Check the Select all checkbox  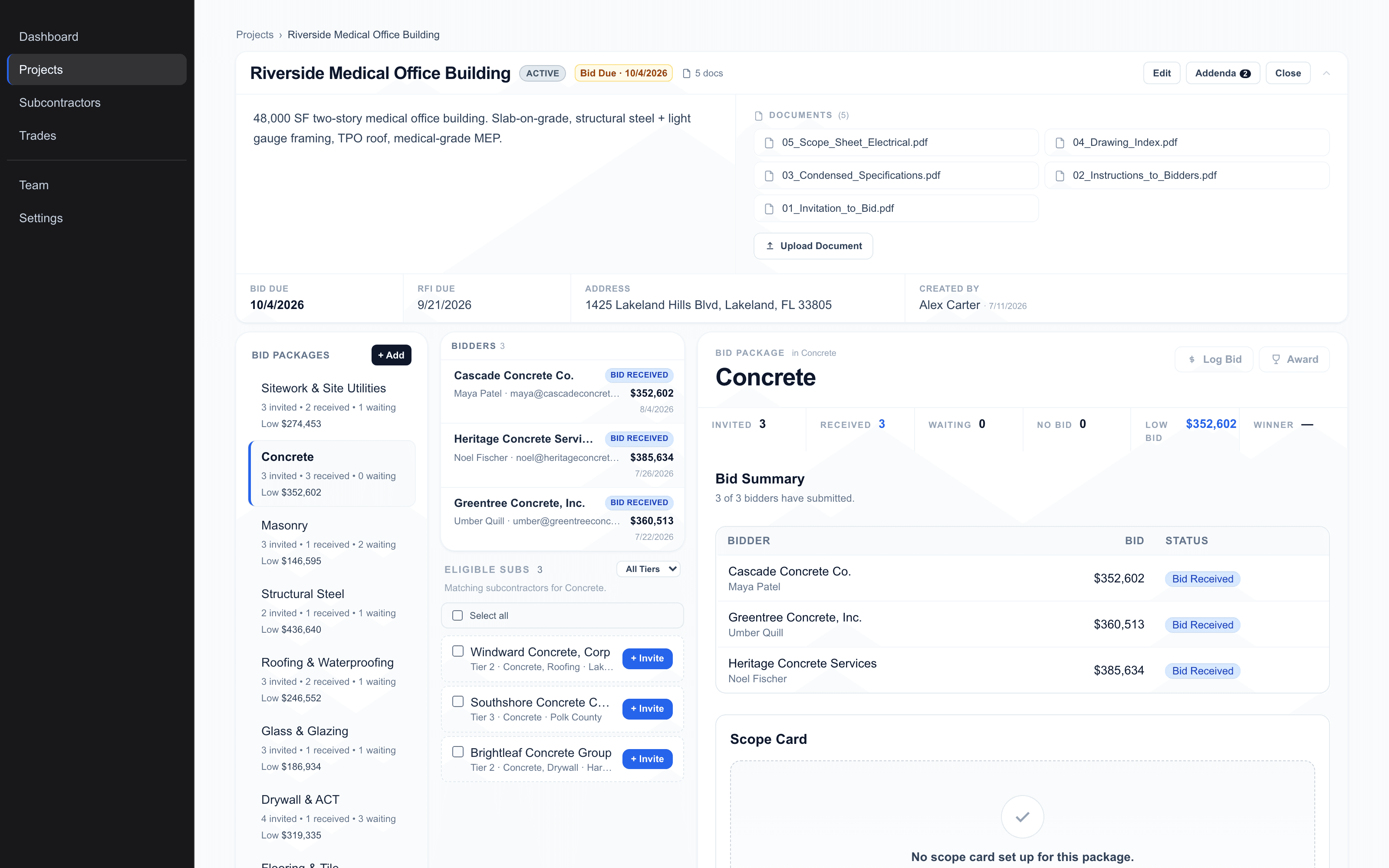(458, 615)
